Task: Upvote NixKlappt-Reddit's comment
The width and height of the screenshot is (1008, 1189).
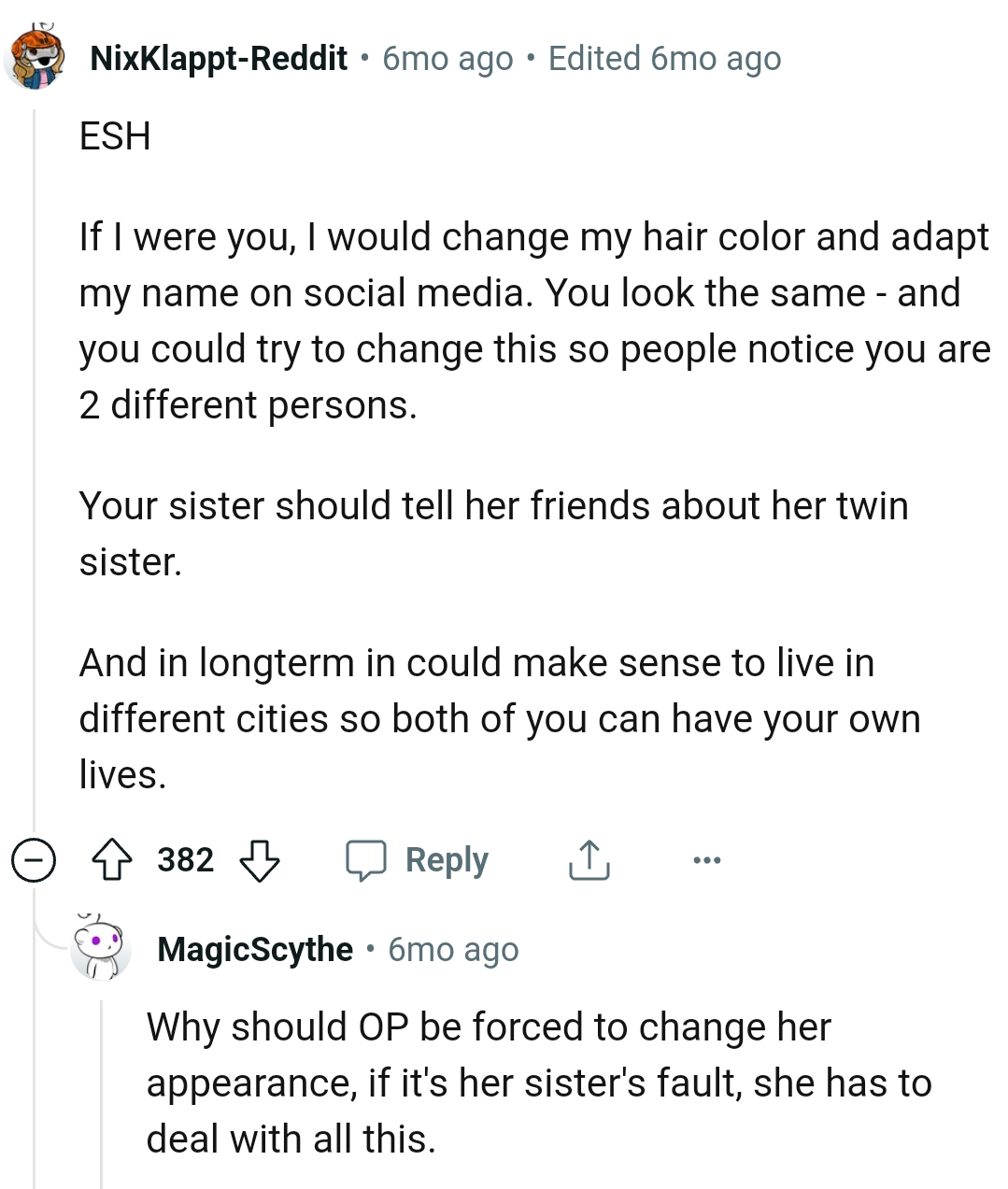Action: pos(112,860)
